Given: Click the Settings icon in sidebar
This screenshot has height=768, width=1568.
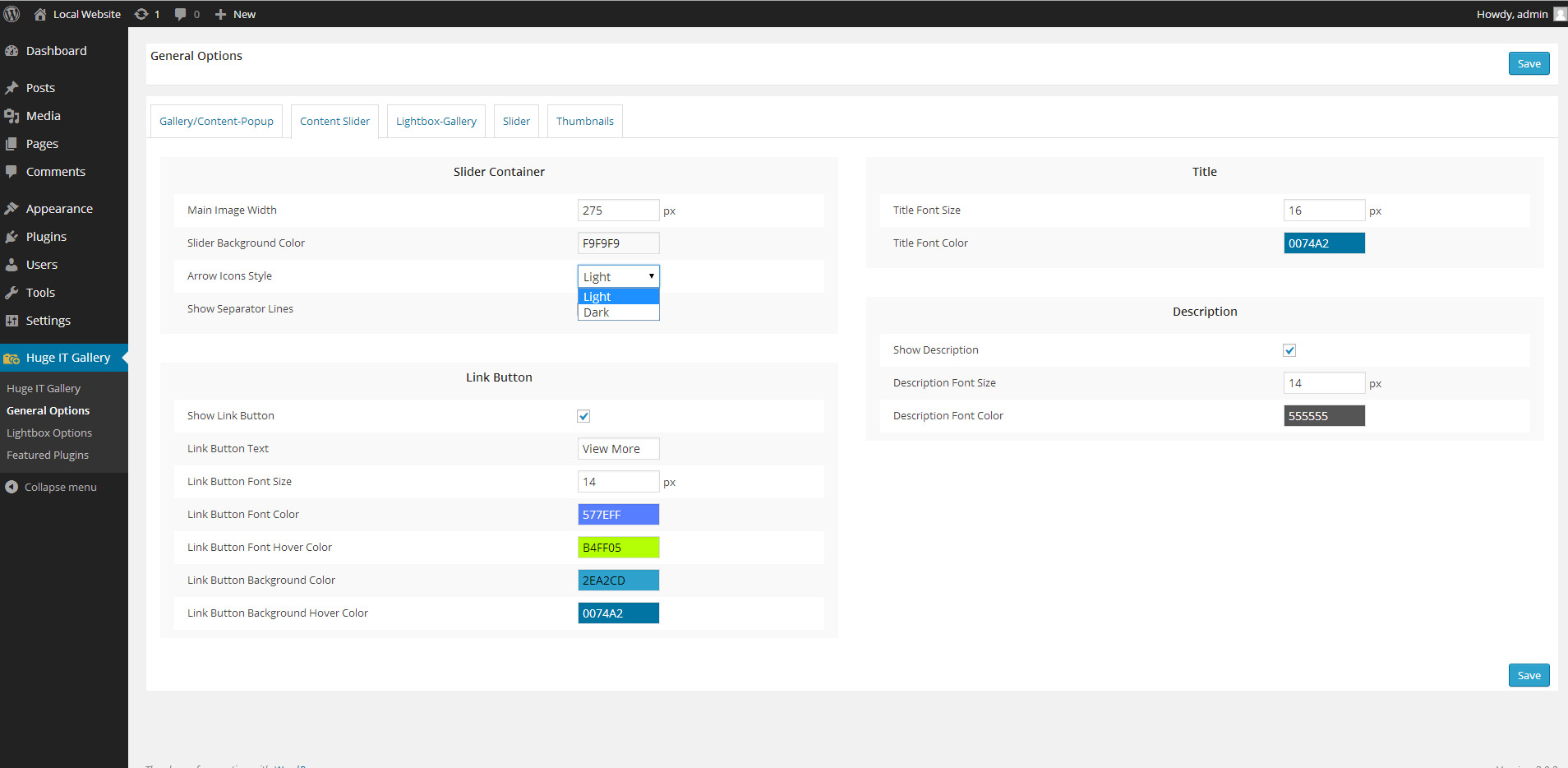Looking at the screenshot, I should point(12,321).
